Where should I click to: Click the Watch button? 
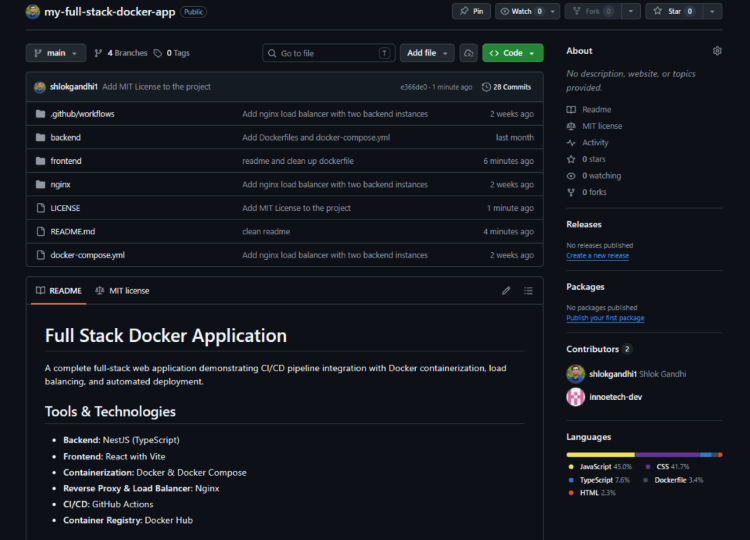click(x=521, y=11)
